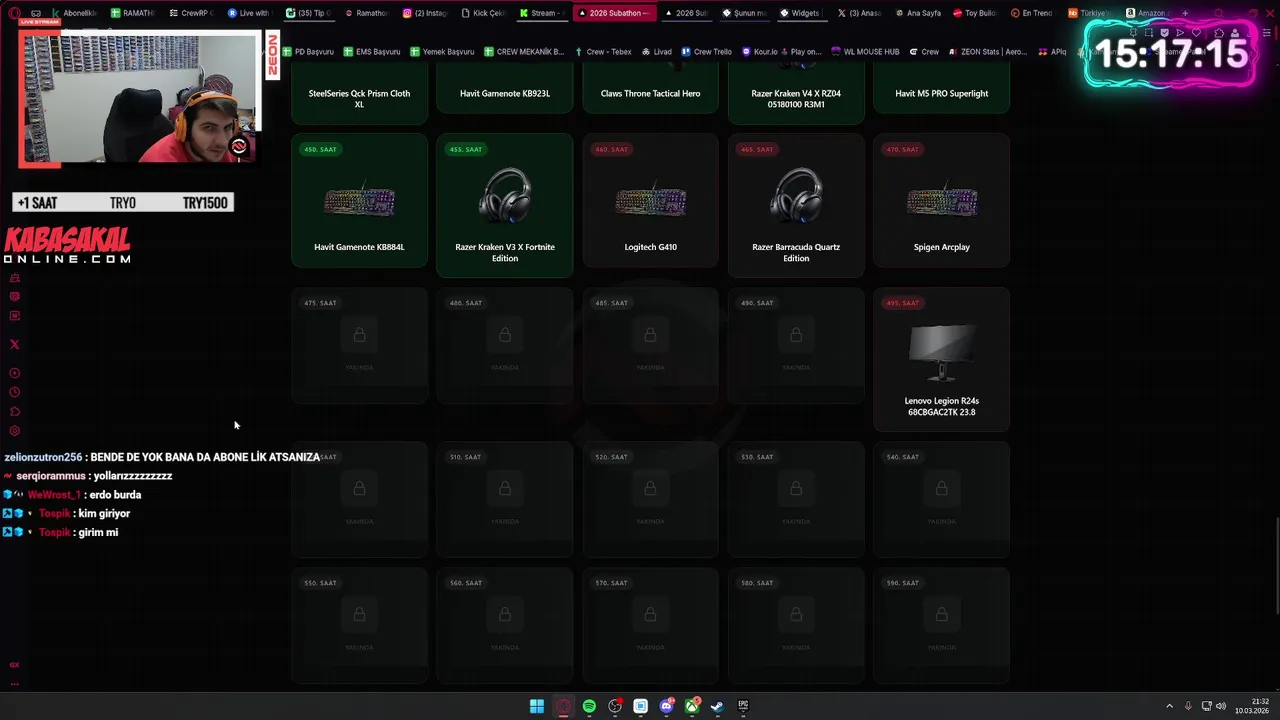1280x720 pixels.
Task: Click the Opera GX menu logo
Action: pos(14,13)
